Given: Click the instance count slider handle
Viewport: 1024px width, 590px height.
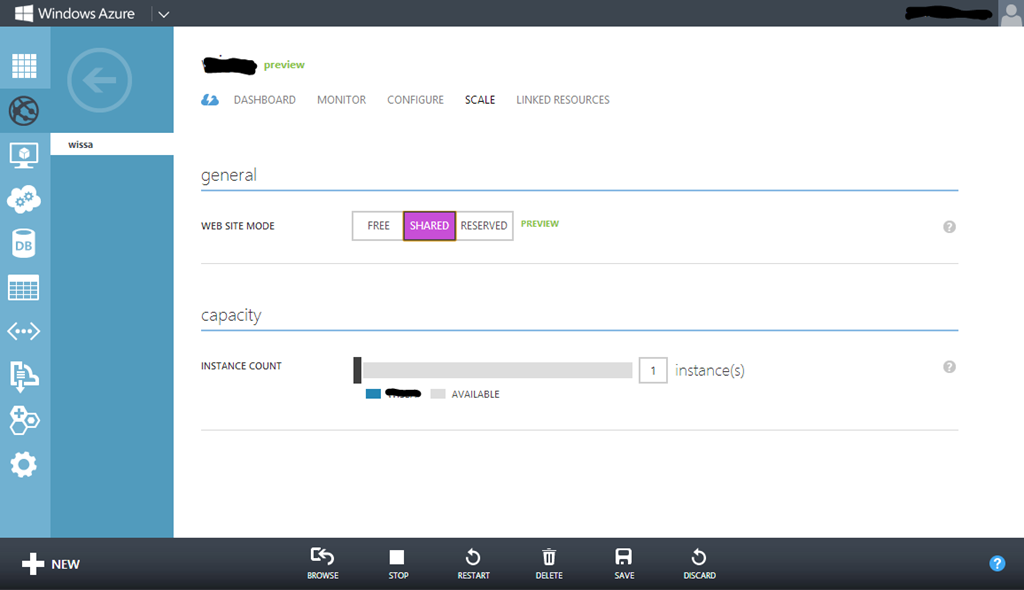Looking at the screenshot, I should coord(357,370).
